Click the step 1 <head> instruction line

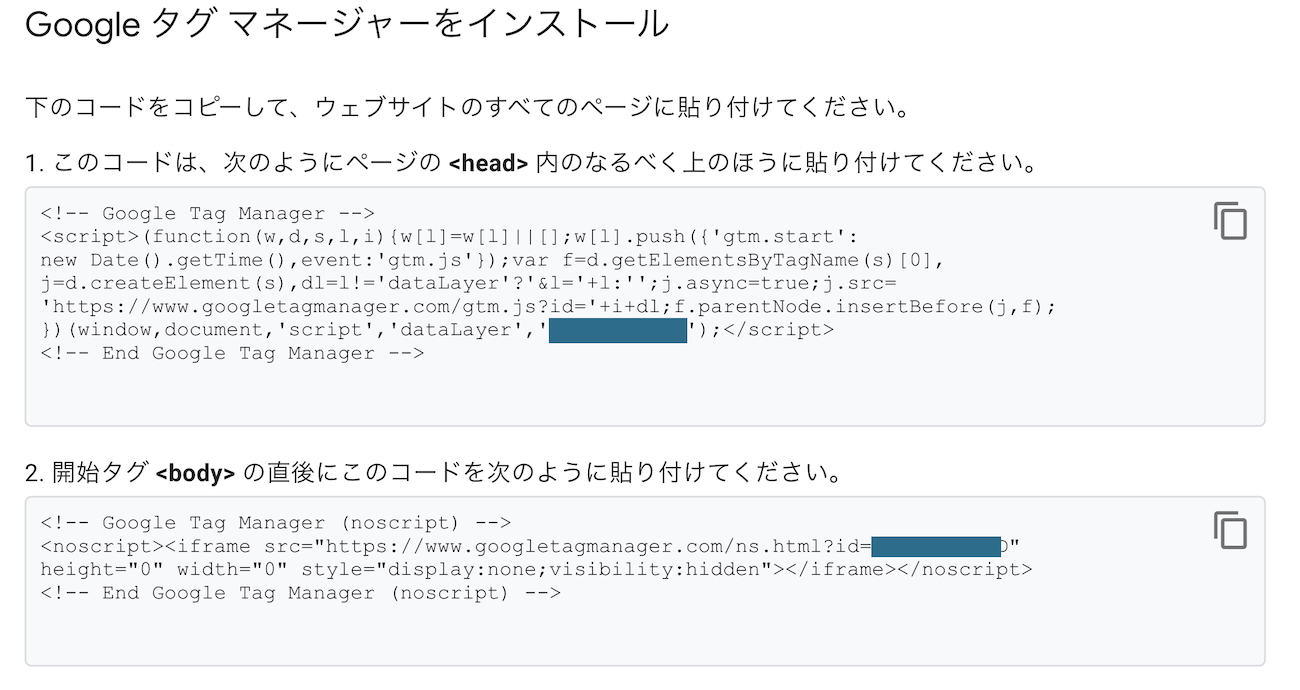tap(530, 162)
